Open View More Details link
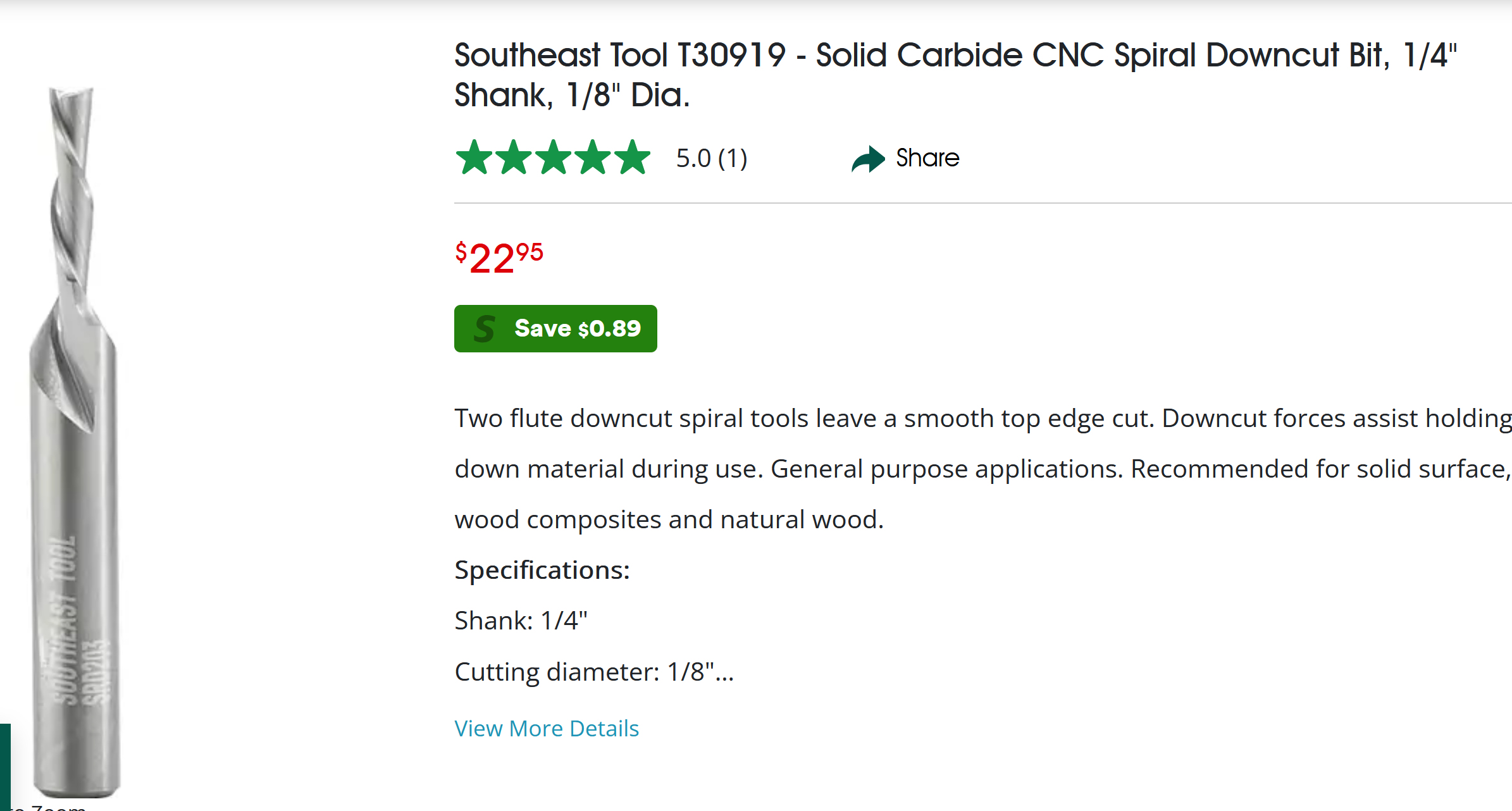The image size is (1512, 811). (547, 728)
